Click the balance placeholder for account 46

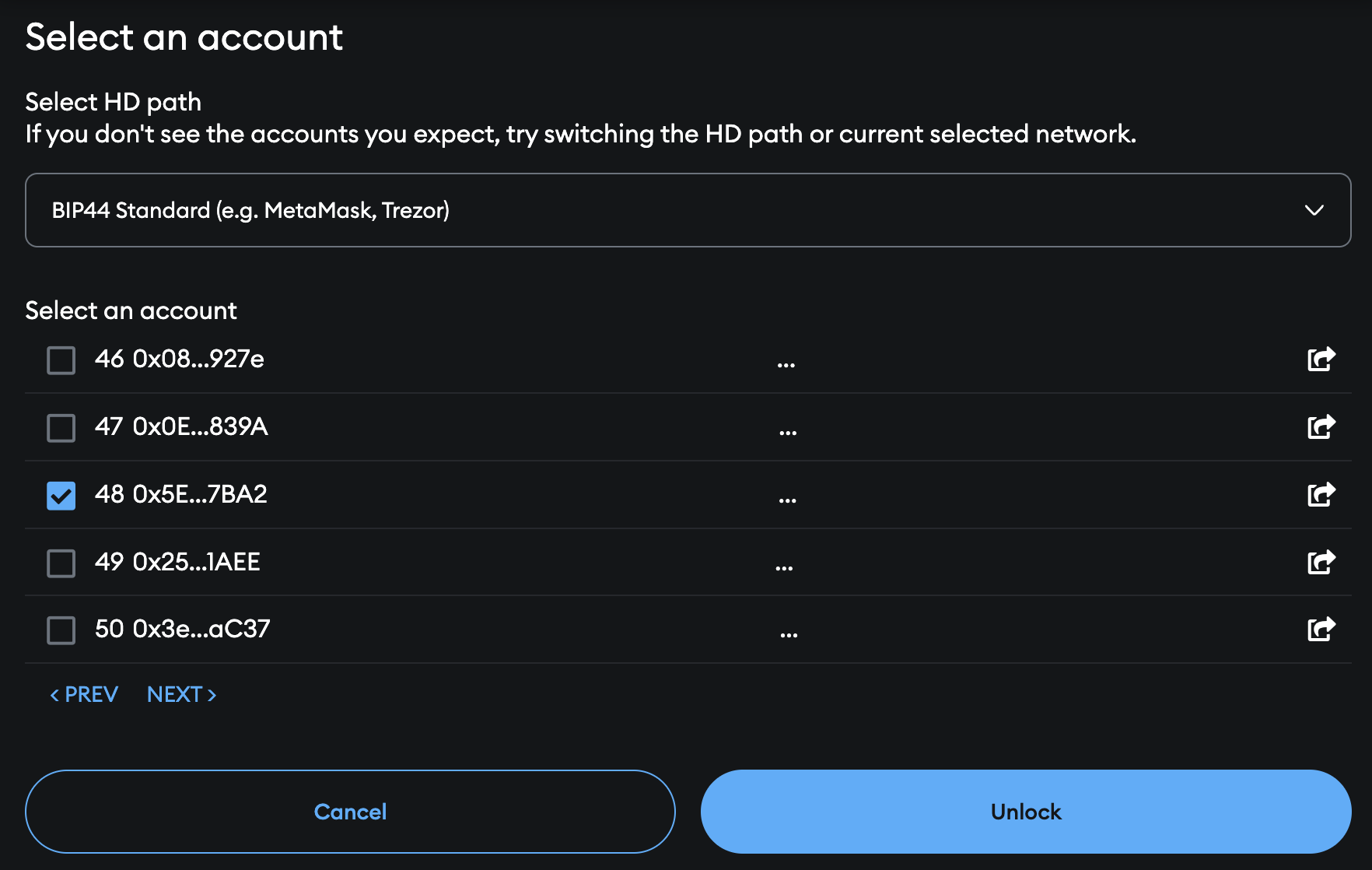(786, 363)
